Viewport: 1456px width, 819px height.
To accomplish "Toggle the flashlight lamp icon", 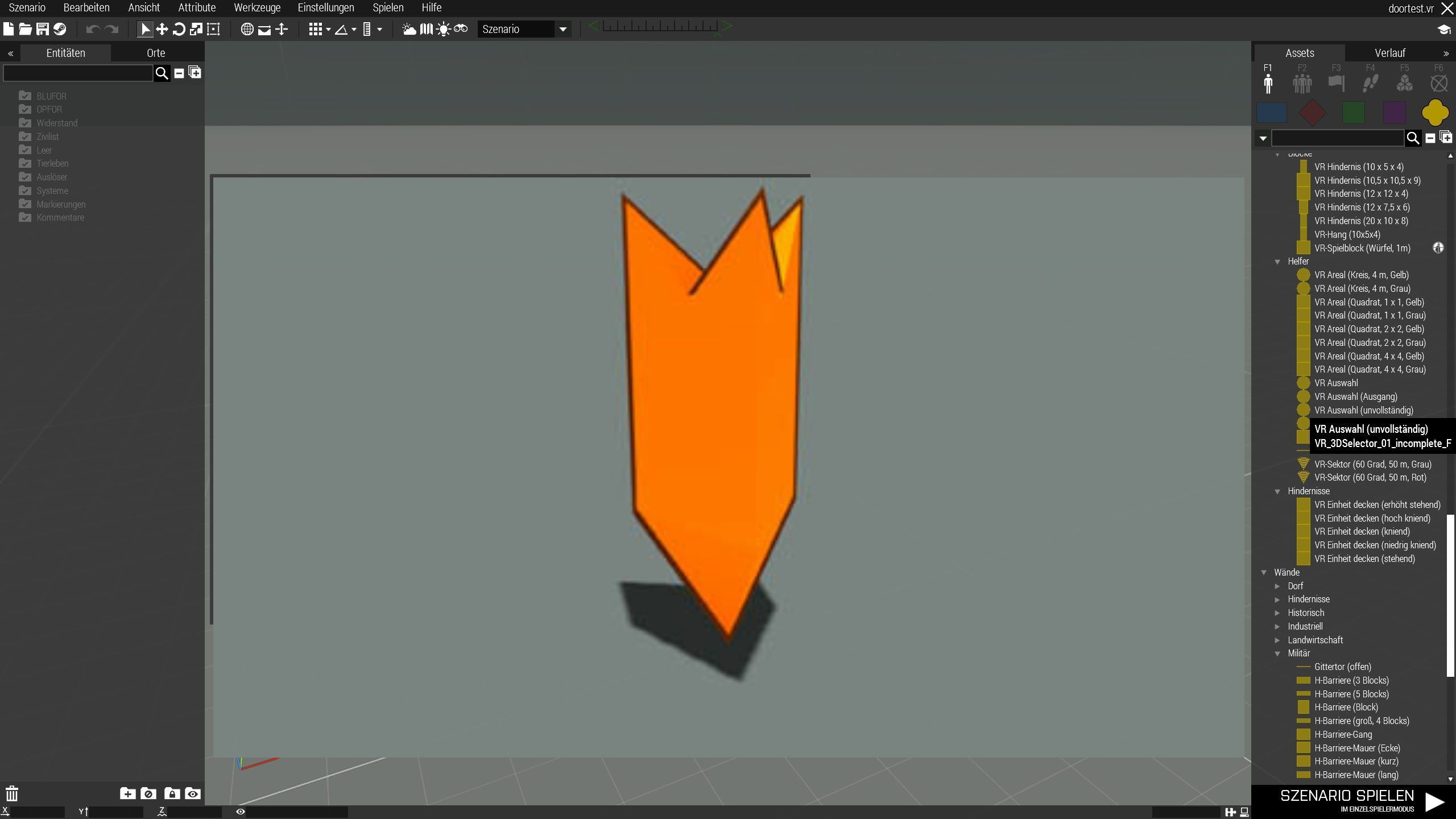I will click(443, 29).
